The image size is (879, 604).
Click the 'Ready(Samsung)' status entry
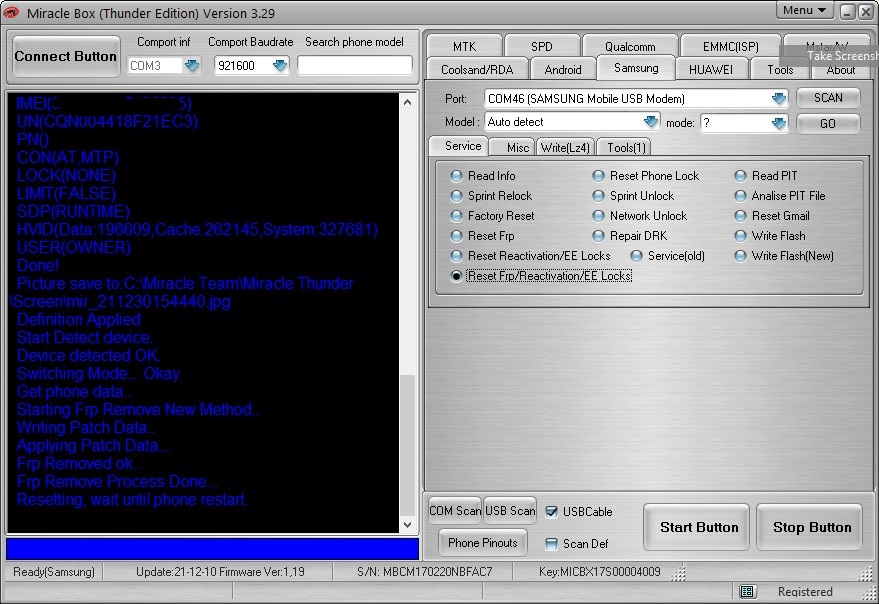[54, 572]
